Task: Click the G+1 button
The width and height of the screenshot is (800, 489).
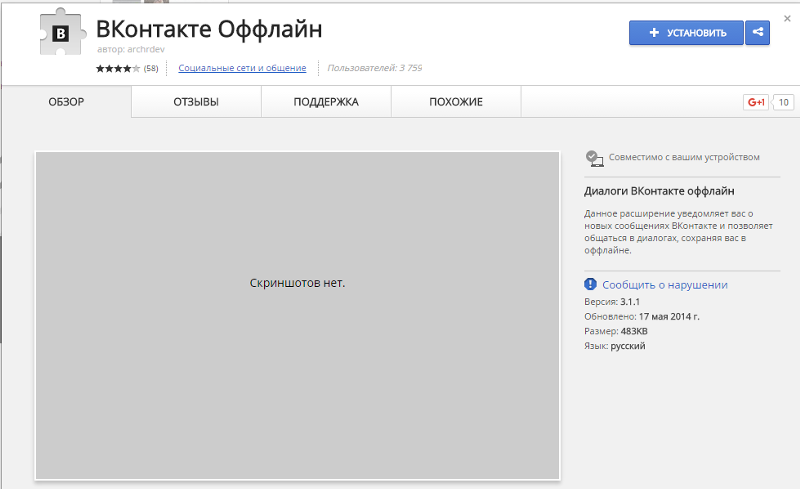Action: [x=756, y=102]
